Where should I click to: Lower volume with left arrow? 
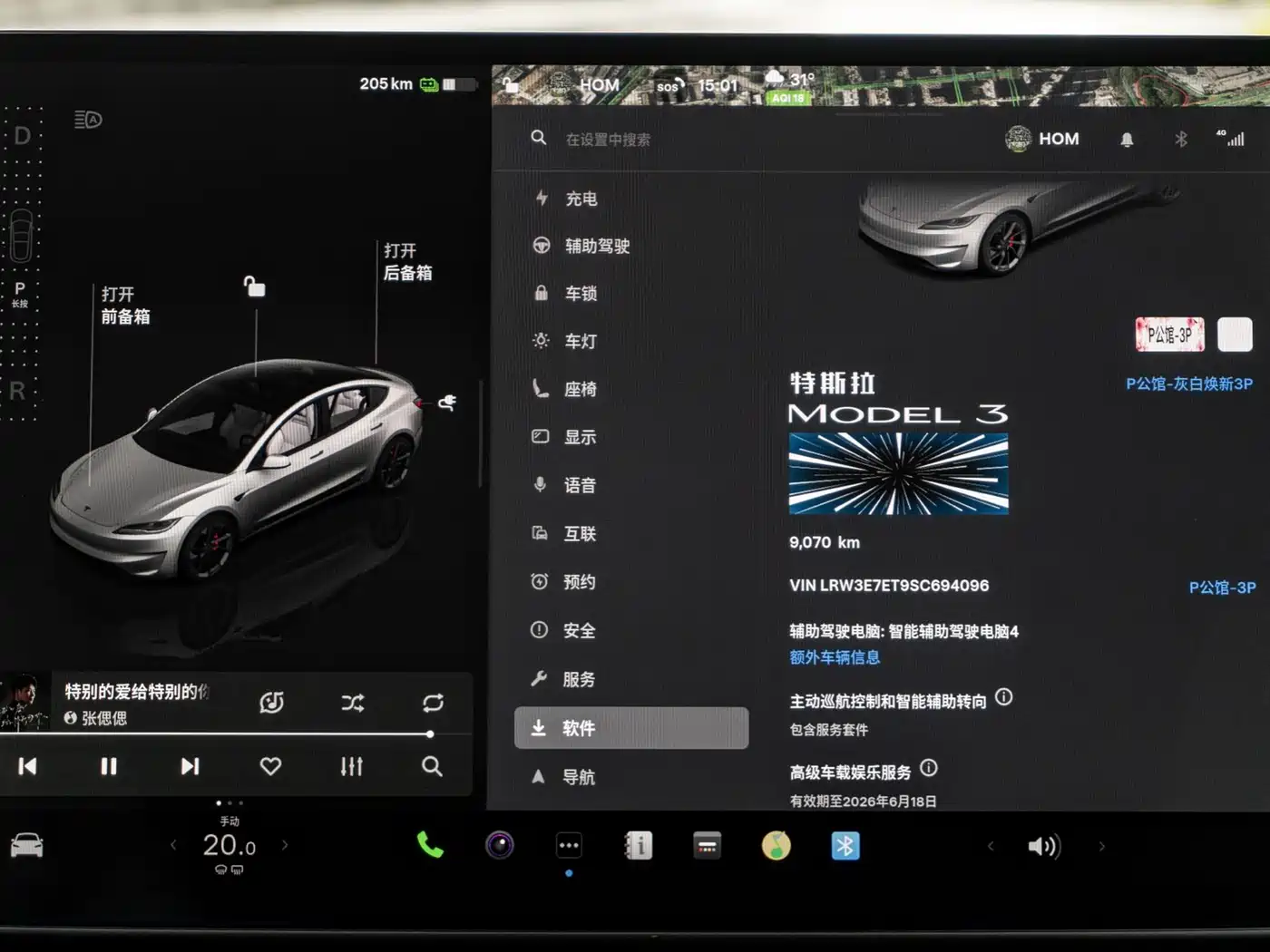point(991,846)
